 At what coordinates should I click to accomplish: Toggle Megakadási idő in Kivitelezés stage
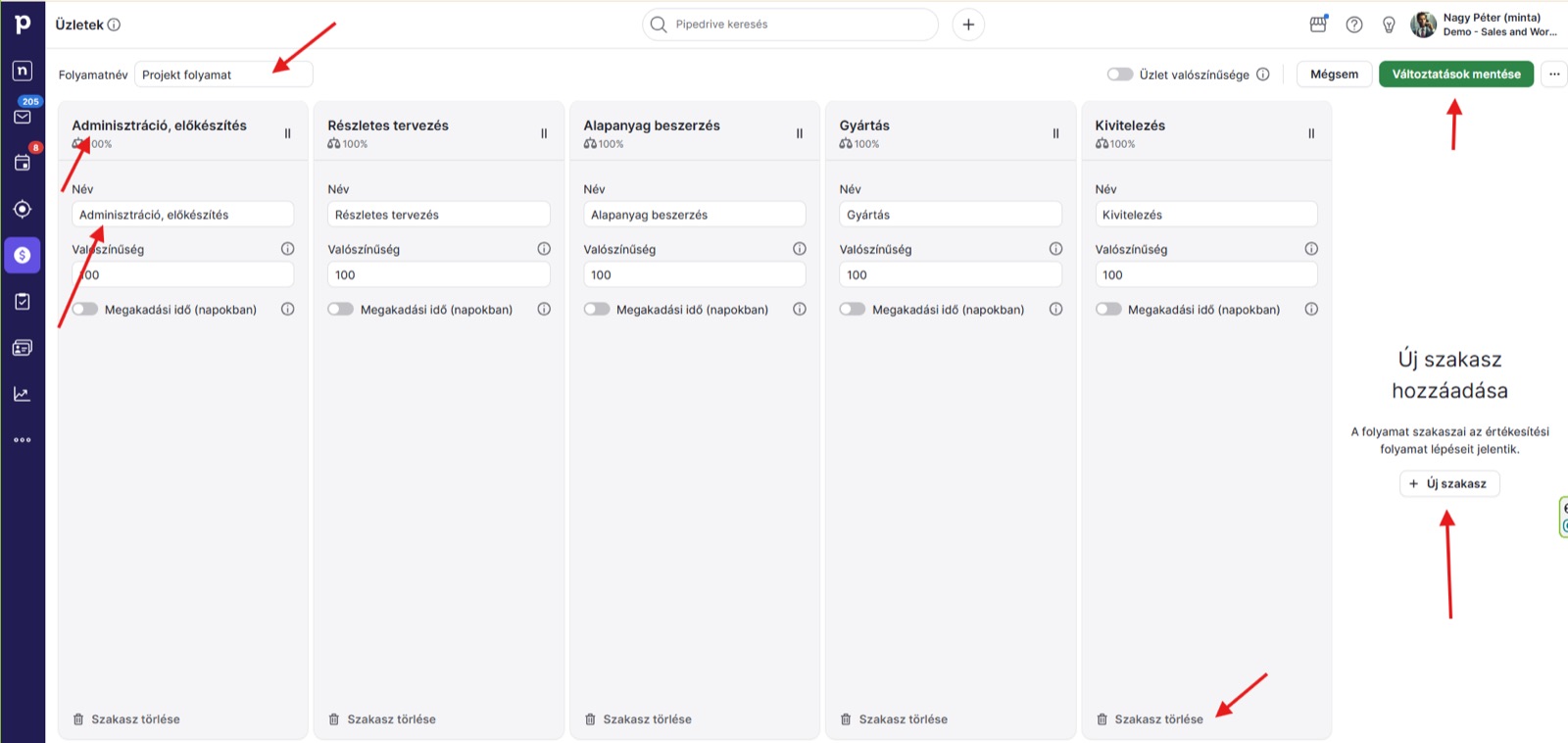[1108, 309]
